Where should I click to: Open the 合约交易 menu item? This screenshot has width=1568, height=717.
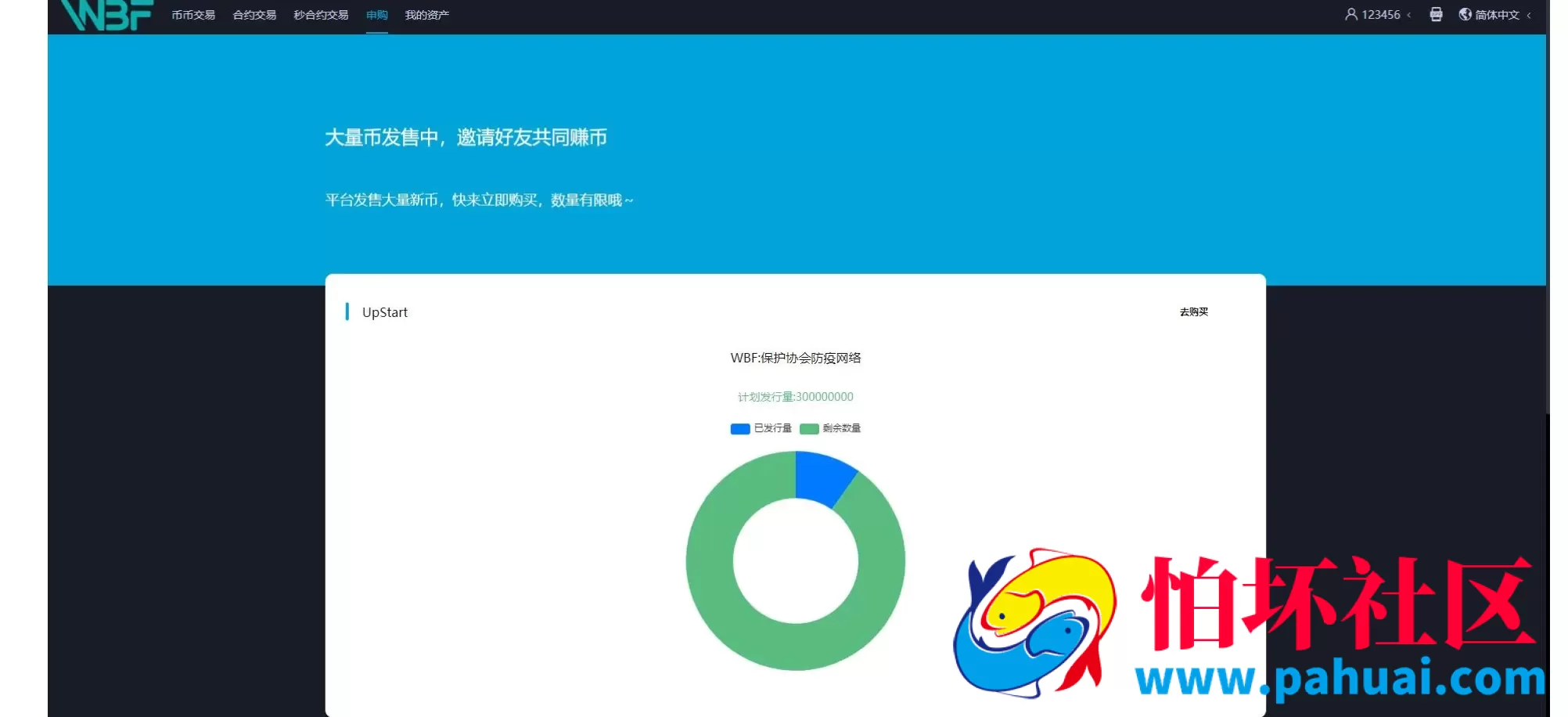(254, 15)
